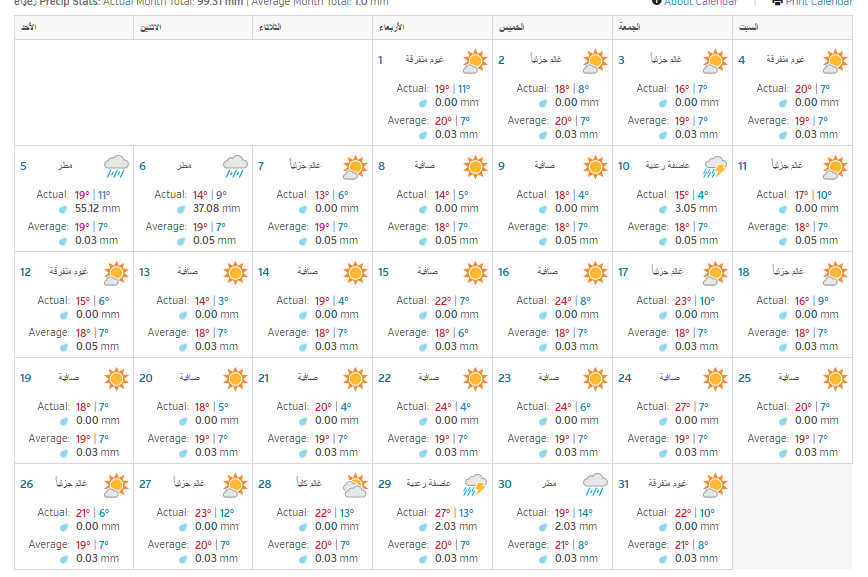Select the sun icon for day 21
868x577 pixels.
[355, 379]
